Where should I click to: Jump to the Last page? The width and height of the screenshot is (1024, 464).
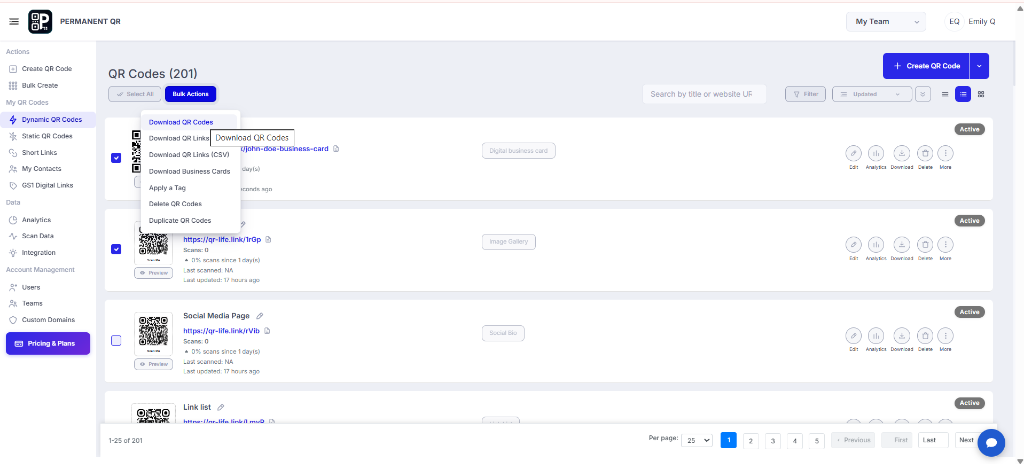933,440
